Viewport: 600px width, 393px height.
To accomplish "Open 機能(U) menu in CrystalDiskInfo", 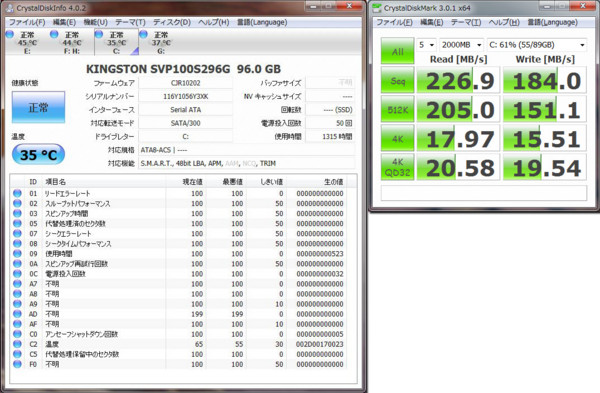I will tap(95, 22).
